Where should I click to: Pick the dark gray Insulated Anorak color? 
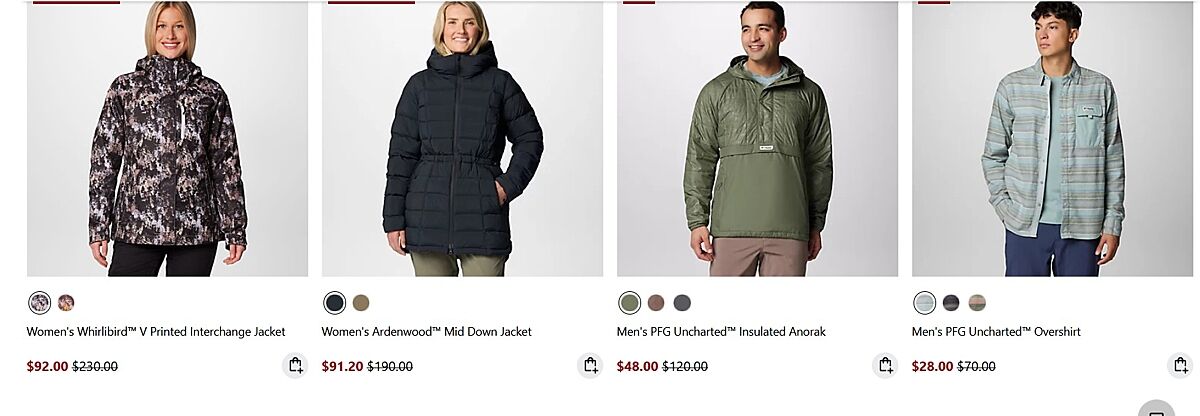click(682, 302)
